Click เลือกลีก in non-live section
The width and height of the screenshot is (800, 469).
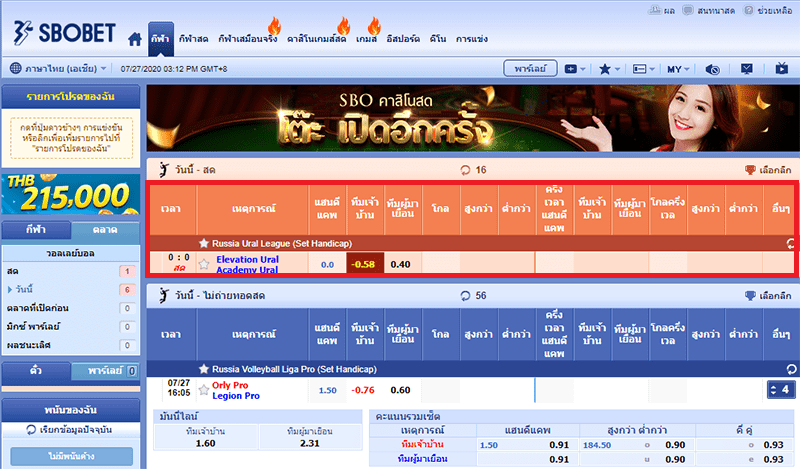point(775,295)
